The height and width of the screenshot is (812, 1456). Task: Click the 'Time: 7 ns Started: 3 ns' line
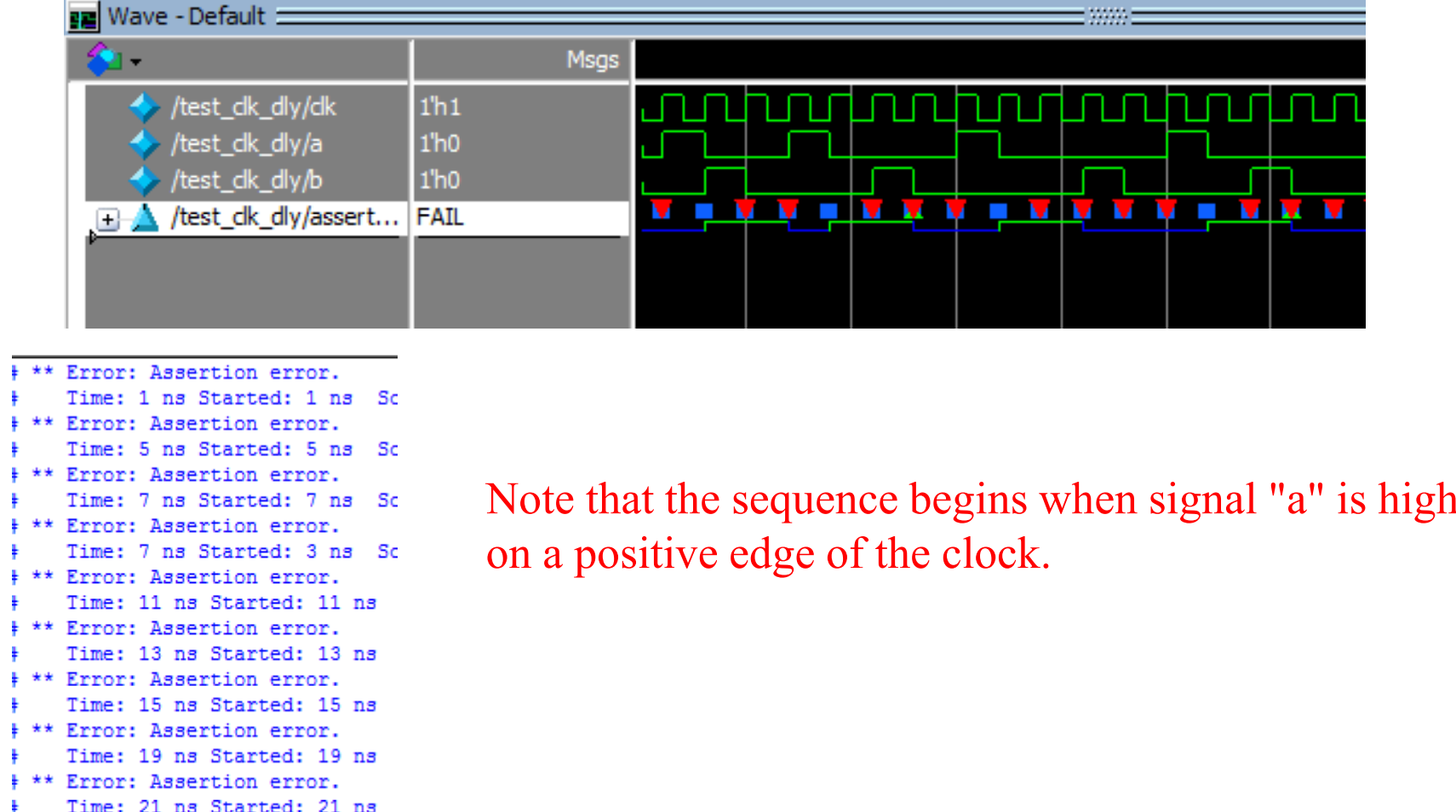click(x=209, y=552)
